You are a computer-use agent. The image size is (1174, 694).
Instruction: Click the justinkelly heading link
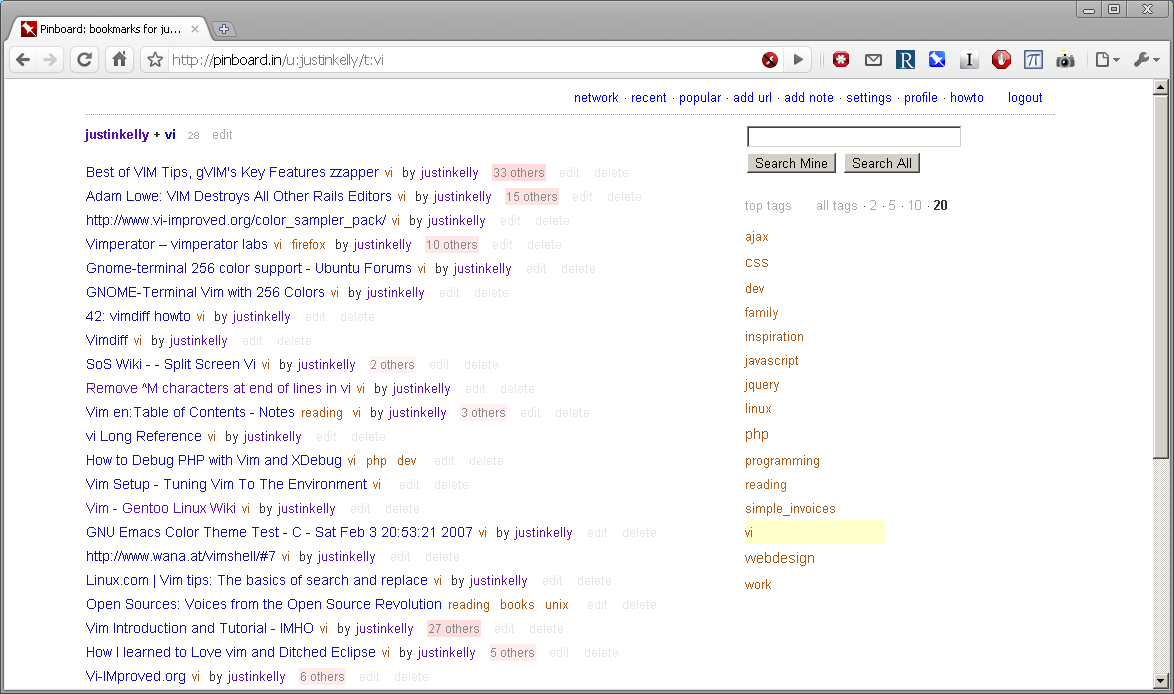(x=117, y=135)
